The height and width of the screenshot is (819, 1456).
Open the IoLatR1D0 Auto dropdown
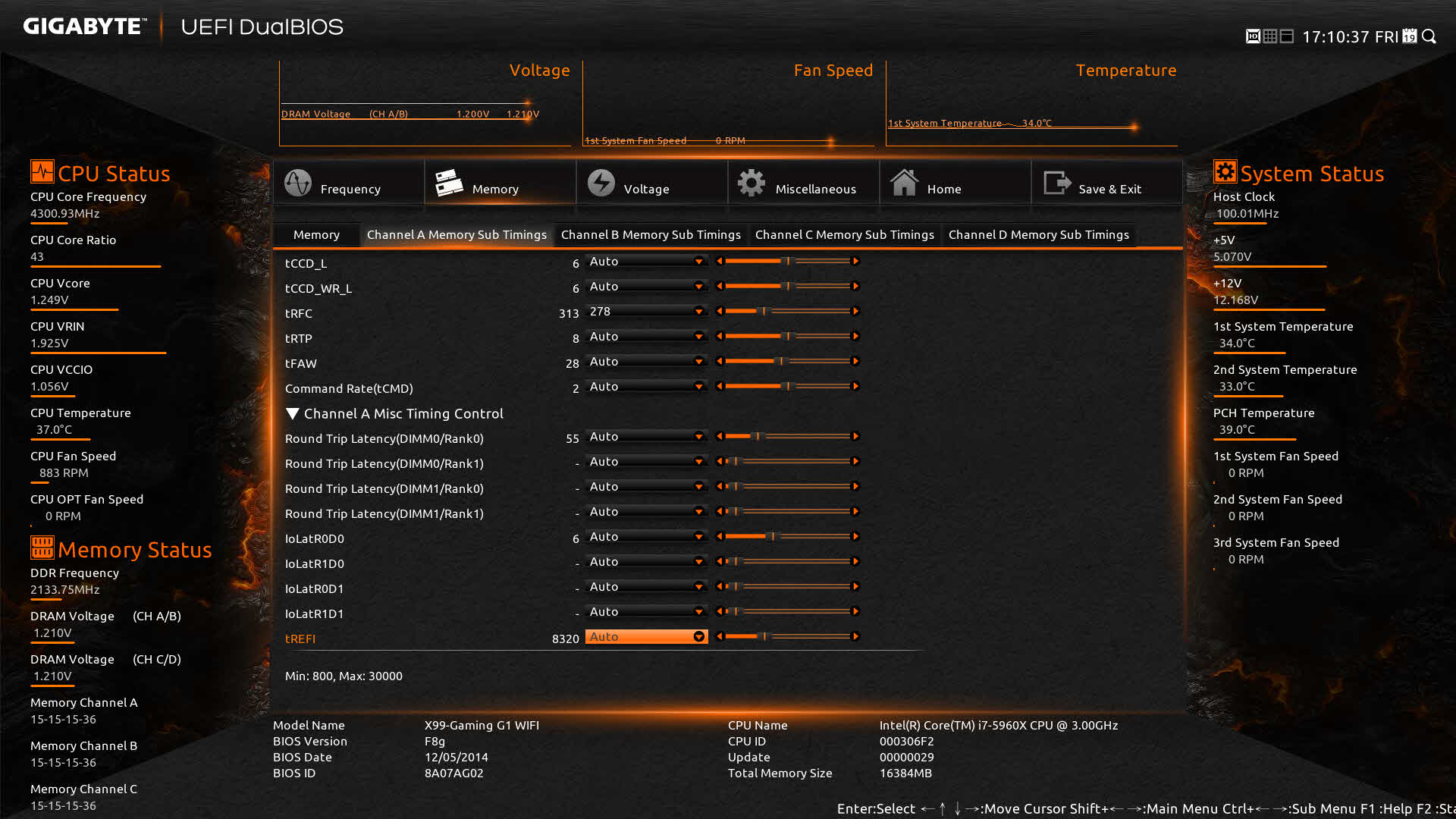[x=646, y=561]
